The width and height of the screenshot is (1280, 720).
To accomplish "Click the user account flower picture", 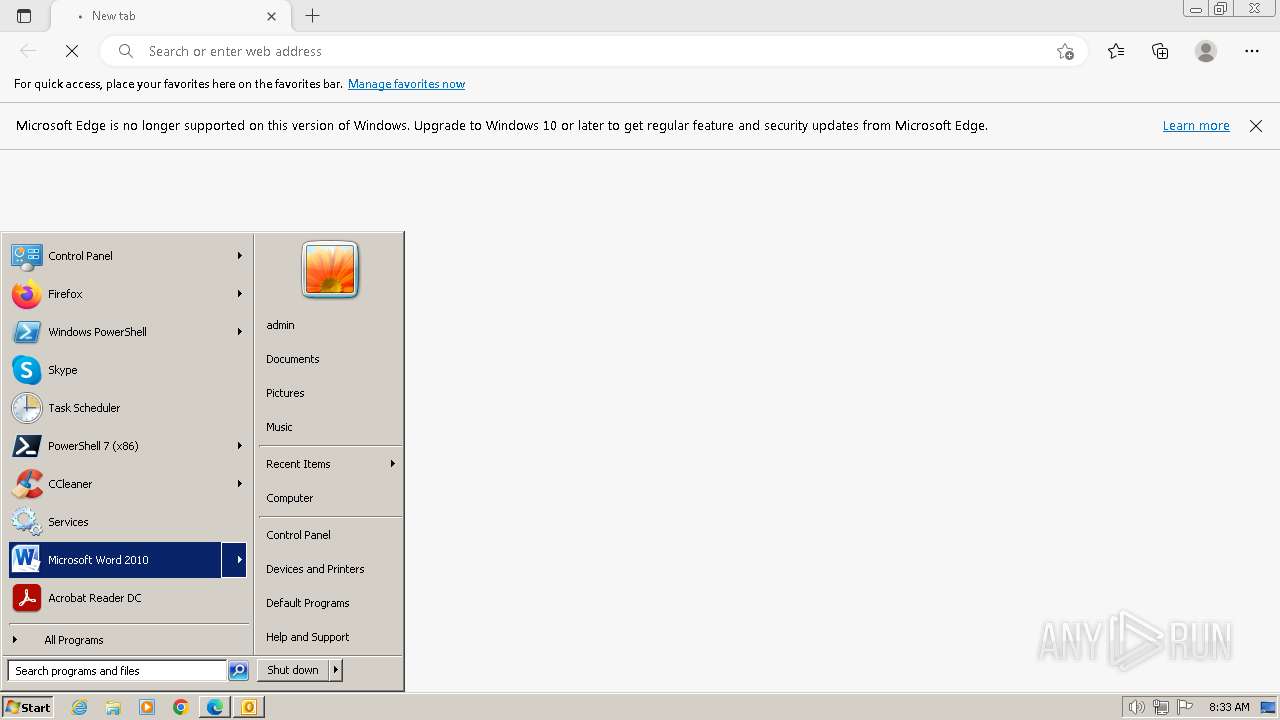I will tap(330, 270).
